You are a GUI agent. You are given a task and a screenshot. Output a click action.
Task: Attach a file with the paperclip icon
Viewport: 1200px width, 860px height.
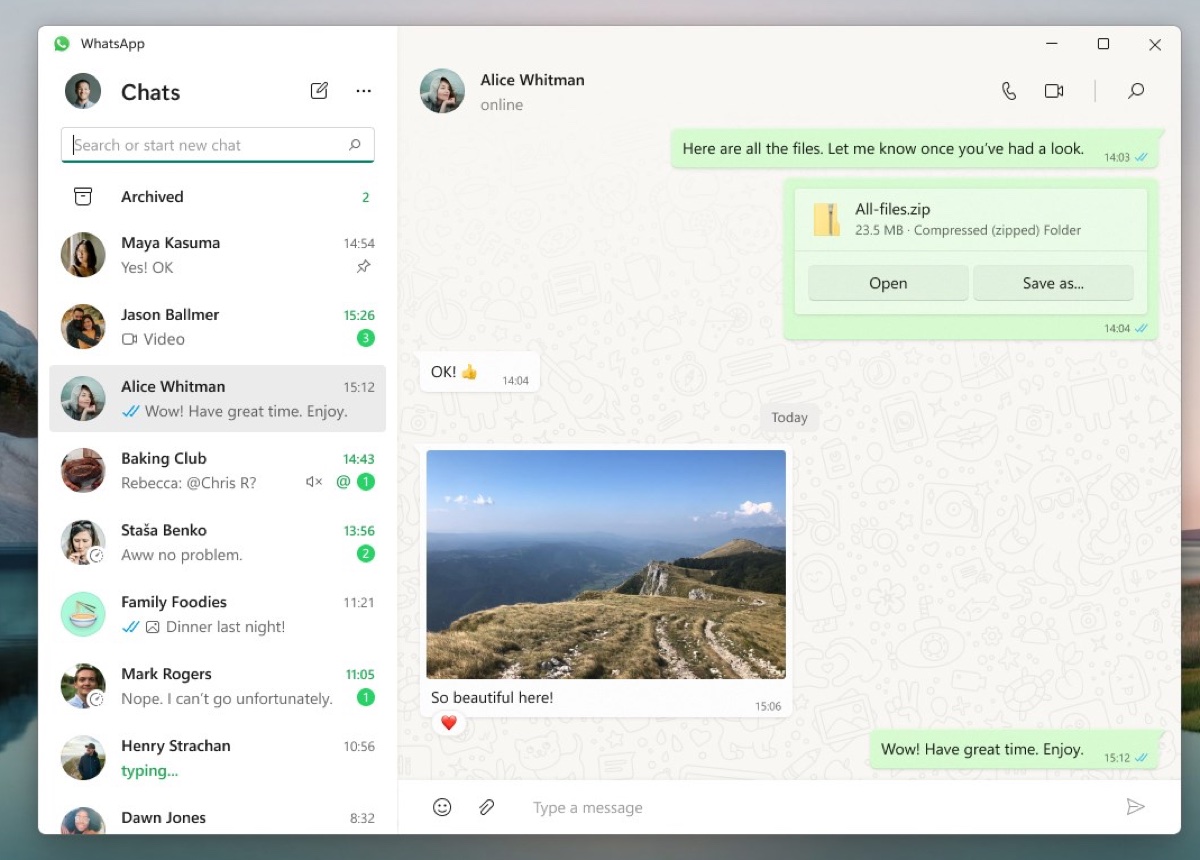pyautogui.click(x=487, y=807)
